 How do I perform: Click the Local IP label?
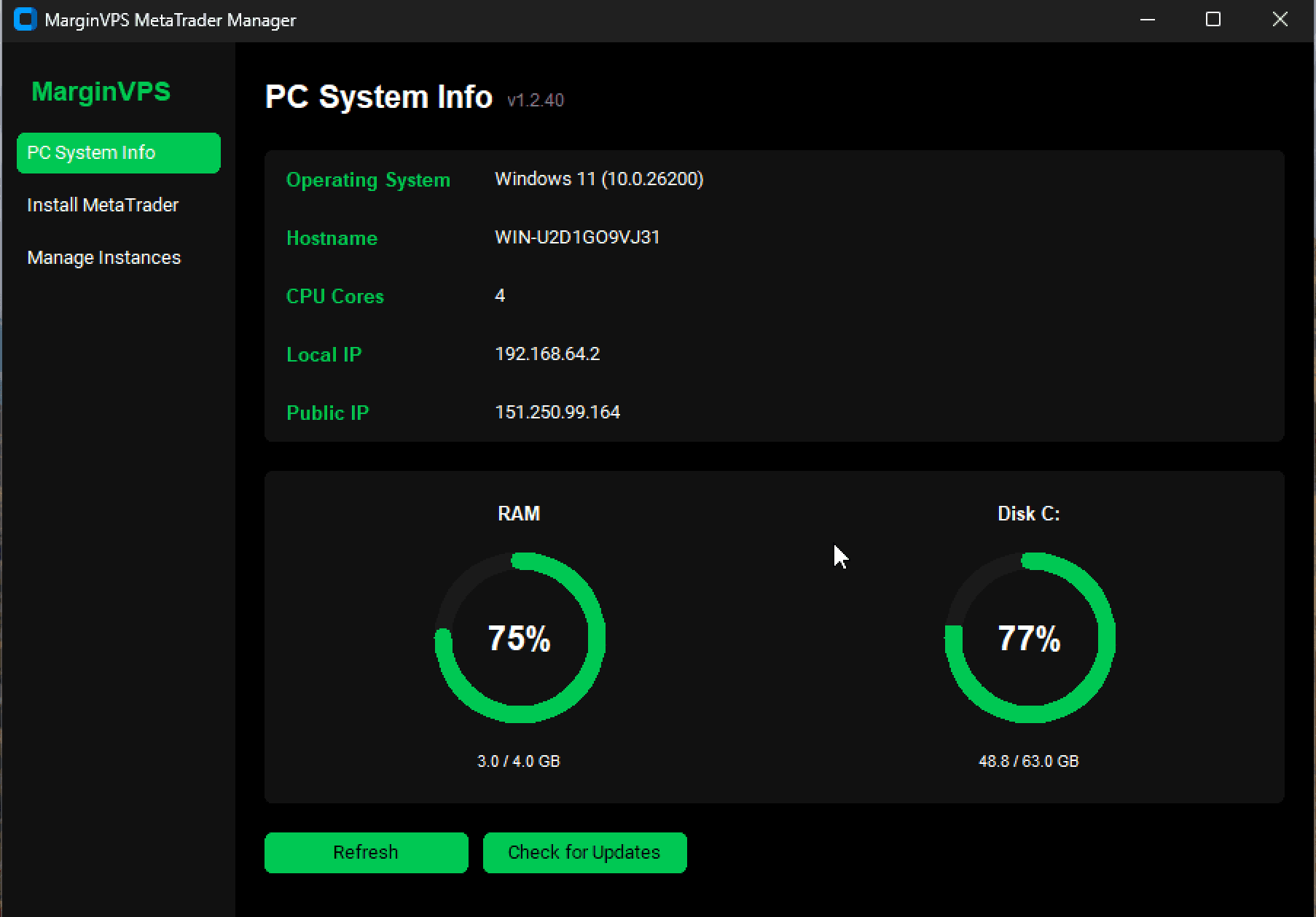324,355
